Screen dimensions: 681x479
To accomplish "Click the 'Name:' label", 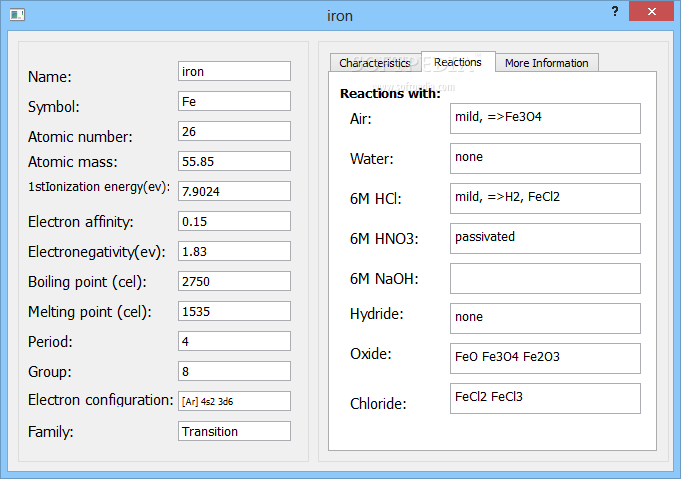I will point(50,77).
